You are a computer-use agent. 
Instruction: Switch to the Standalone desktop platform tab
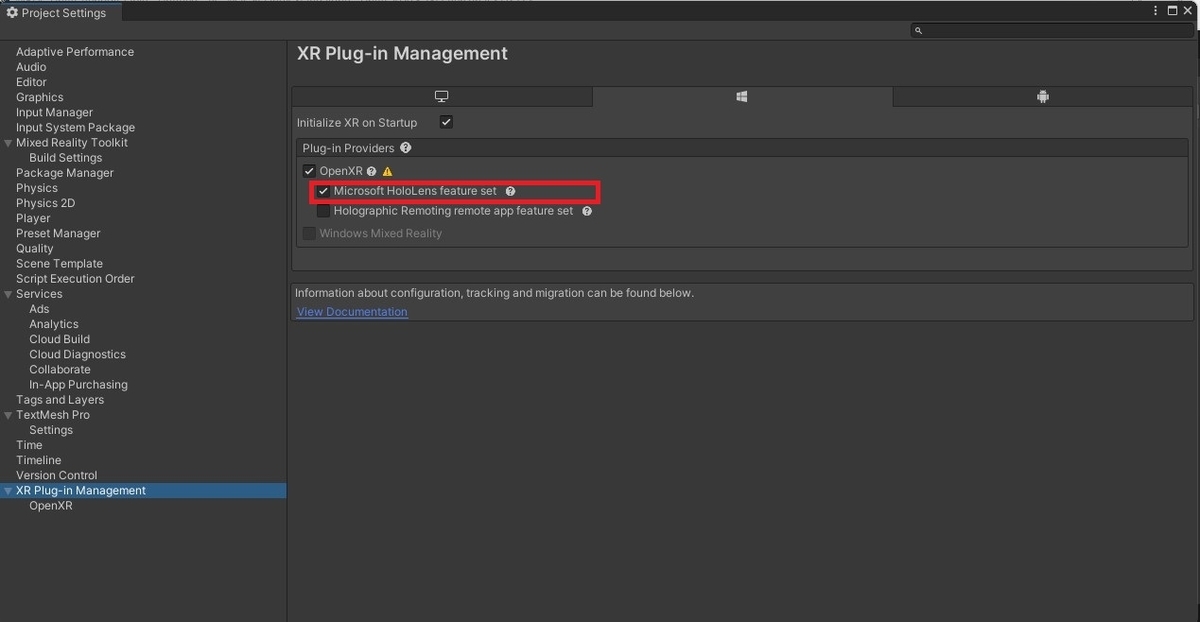tap(442, 97)
